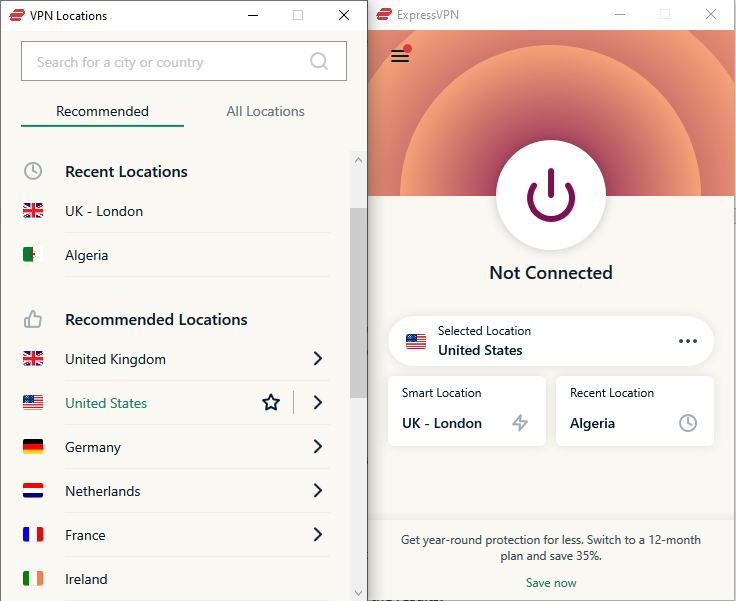
Task: Click scrollbar down arrow in locations list
Action: coord(359,593)
